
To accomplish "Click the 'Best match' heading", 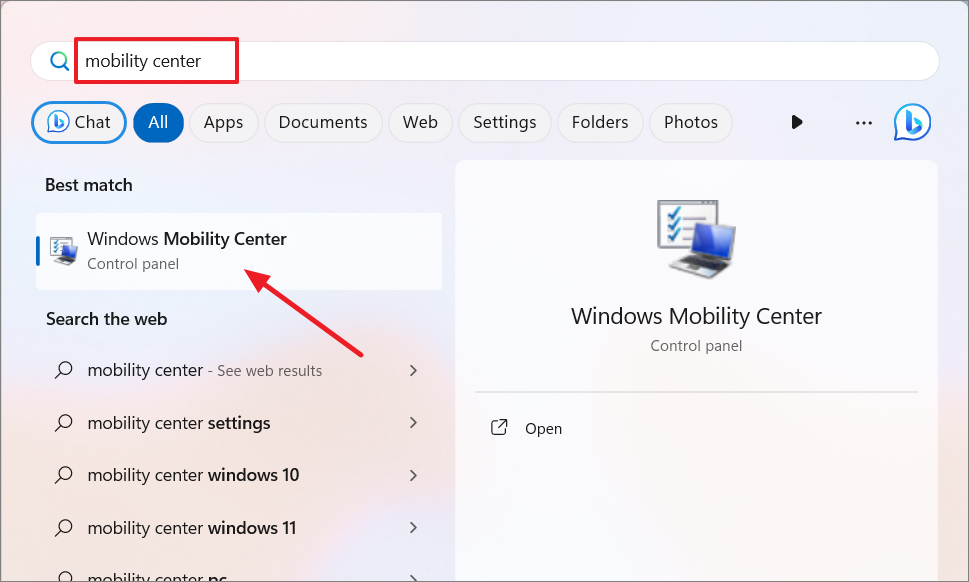I will pos(89,185).
